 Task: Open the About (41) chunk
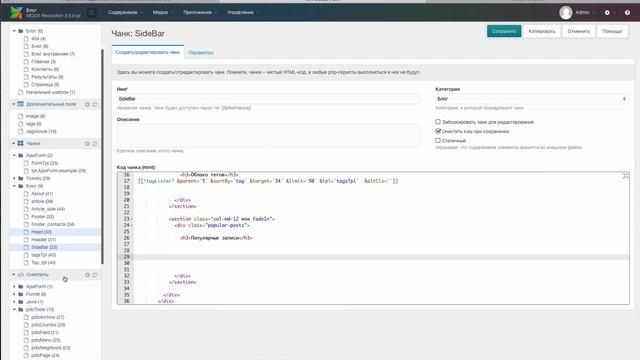tap(42, 193)
